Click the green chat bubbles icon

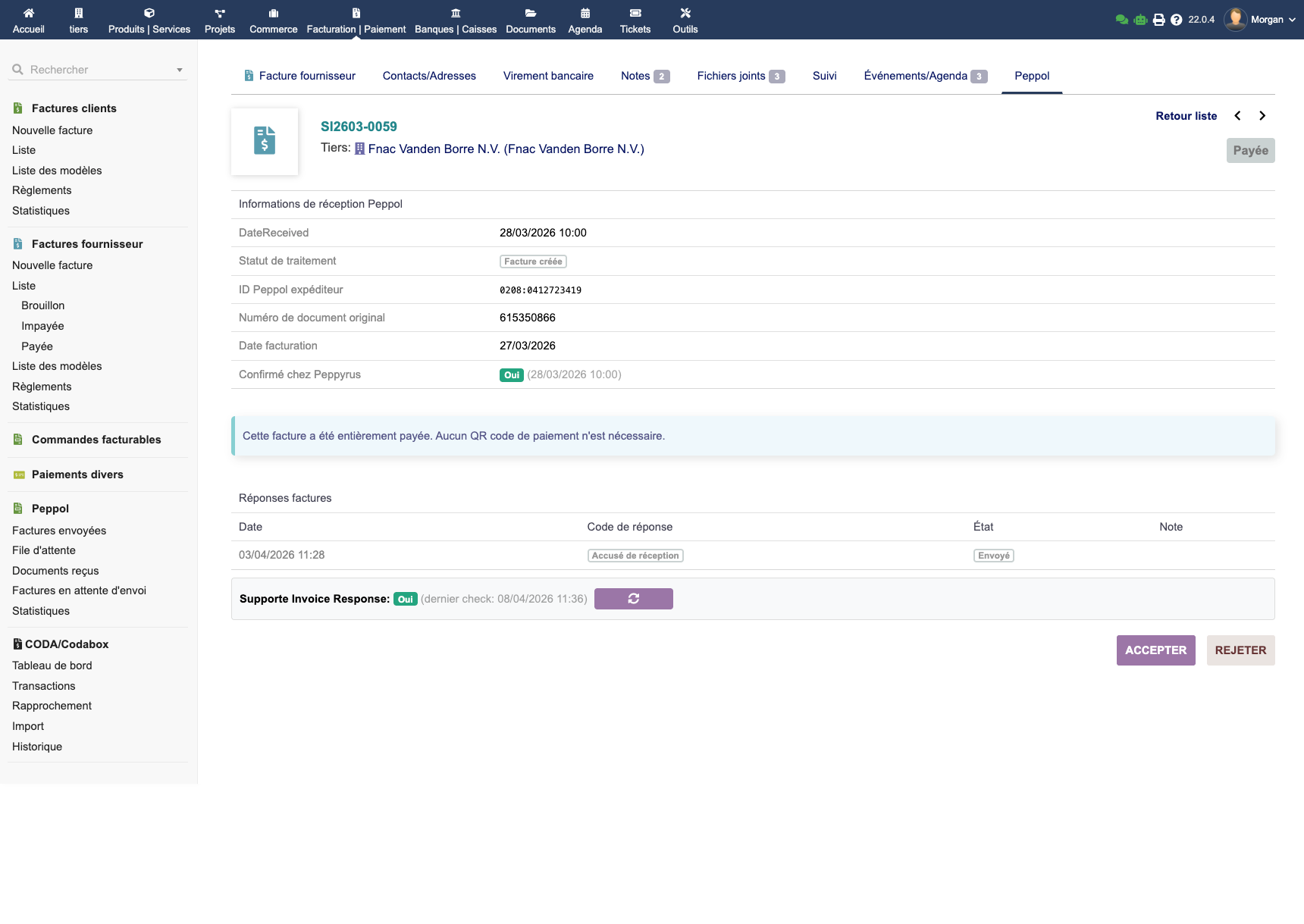1122,20
